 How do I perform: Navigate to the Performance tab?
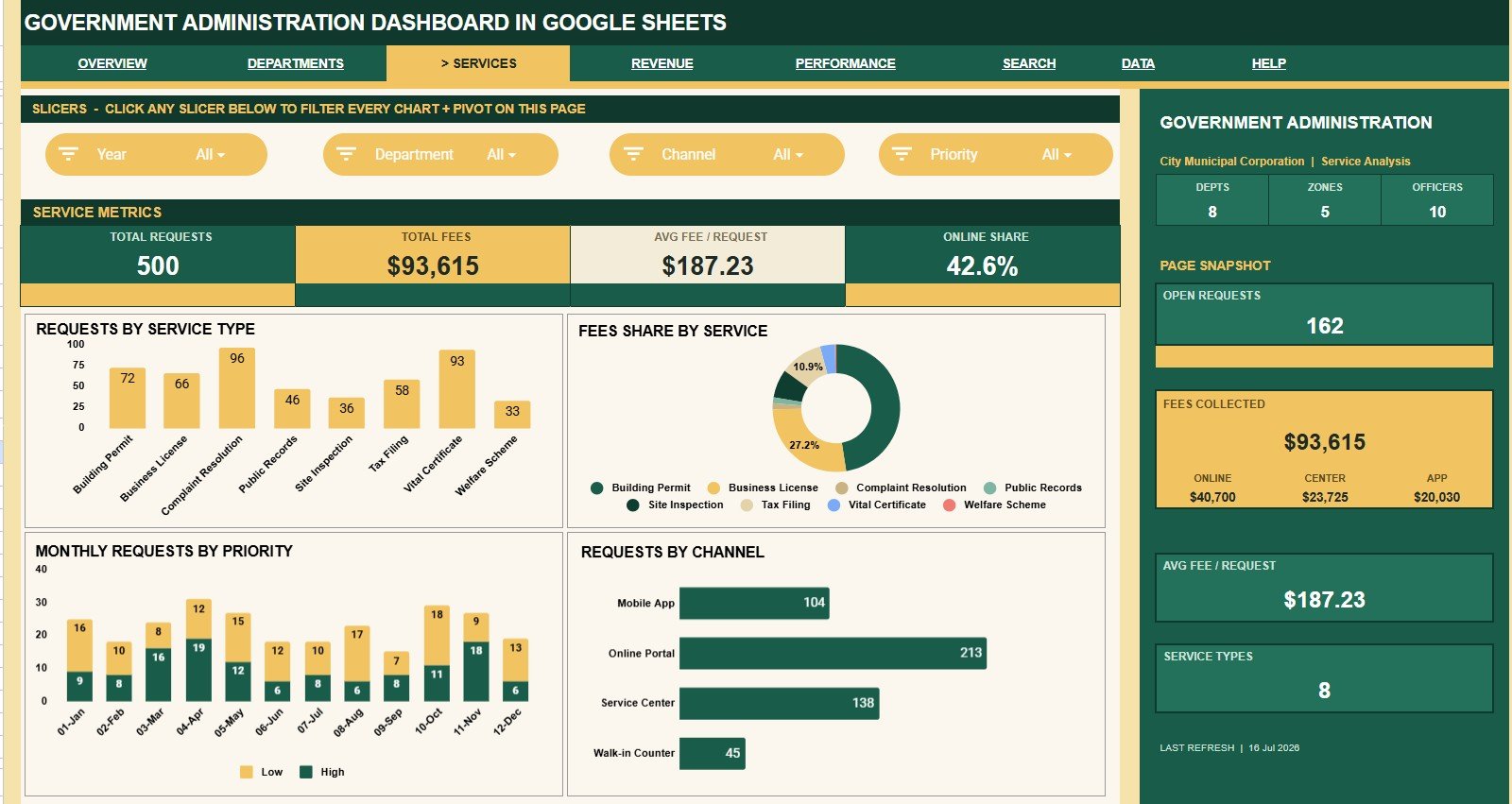point(846,63)
